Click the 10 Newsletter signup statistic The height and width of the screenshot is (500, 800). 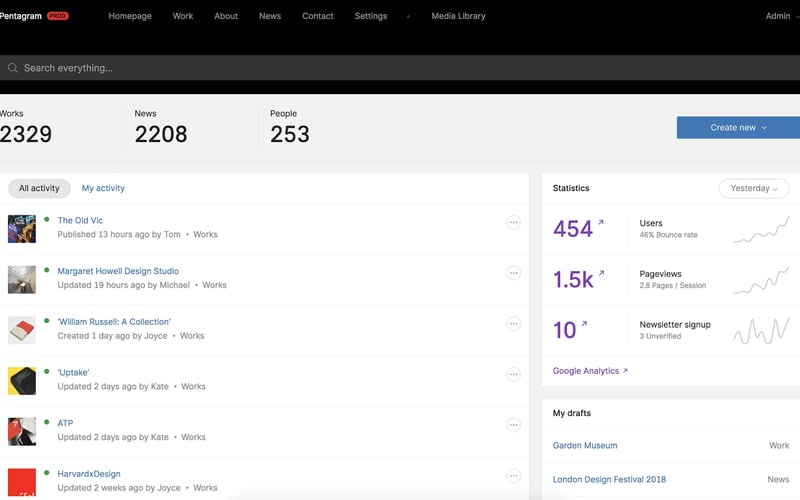(565, 330)
